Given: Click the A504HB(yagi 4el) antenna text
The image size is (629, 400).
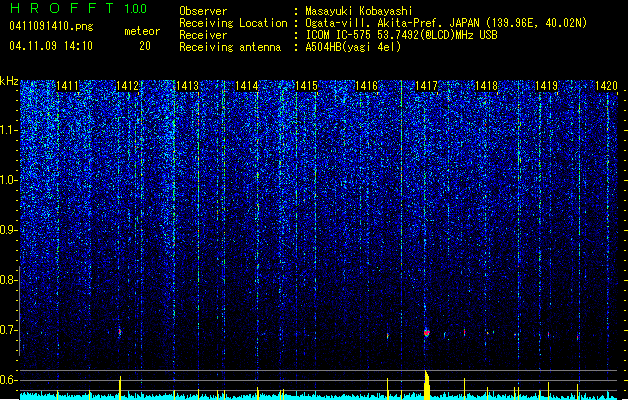Looking at the screenshot, I should [x=353, y=47].
